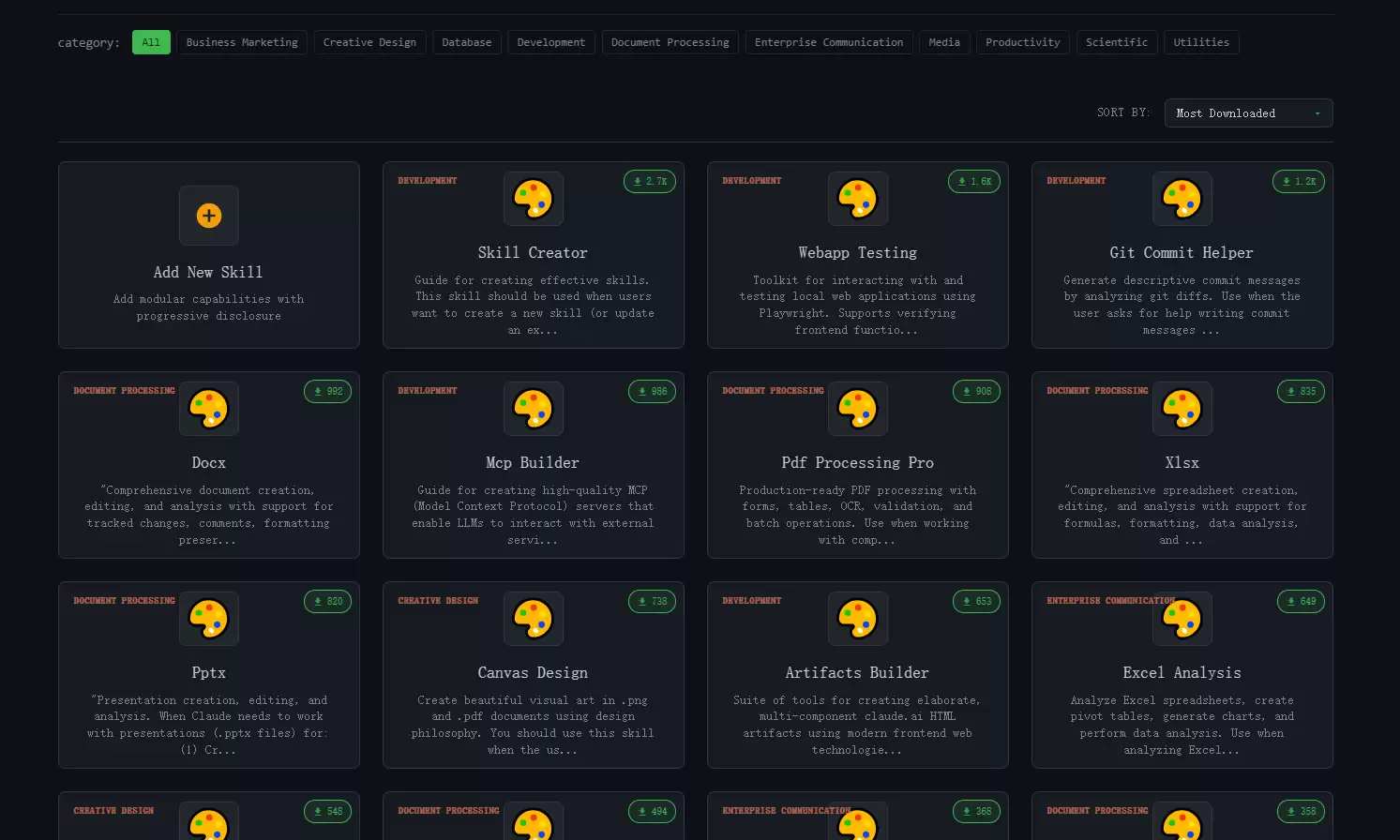Select the All category filter
Image resolution: width=1400 pixels, height=840 pixels.
pos(151,42)
